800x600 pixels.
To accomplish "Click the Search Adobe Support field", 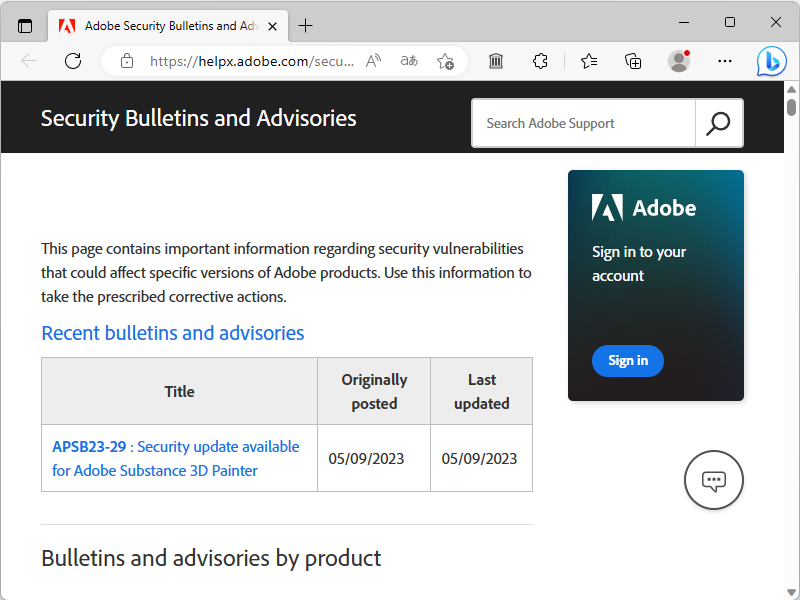I will tap(583, 123).
